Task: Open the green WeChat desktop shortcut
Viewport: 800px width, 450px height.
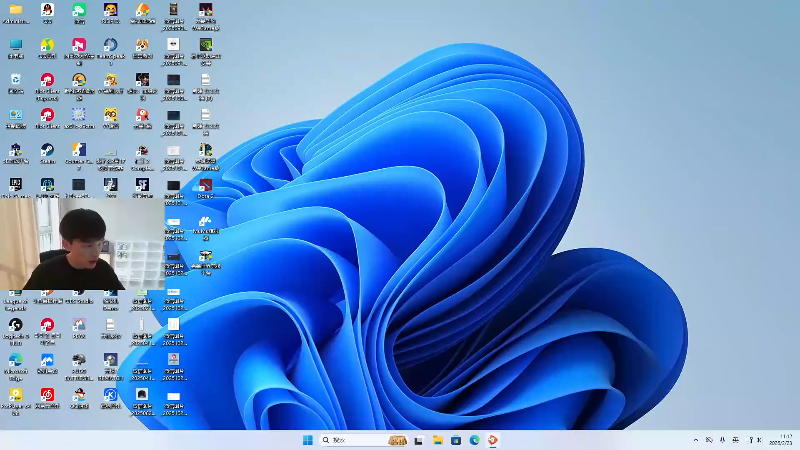Action: point(79,11)
